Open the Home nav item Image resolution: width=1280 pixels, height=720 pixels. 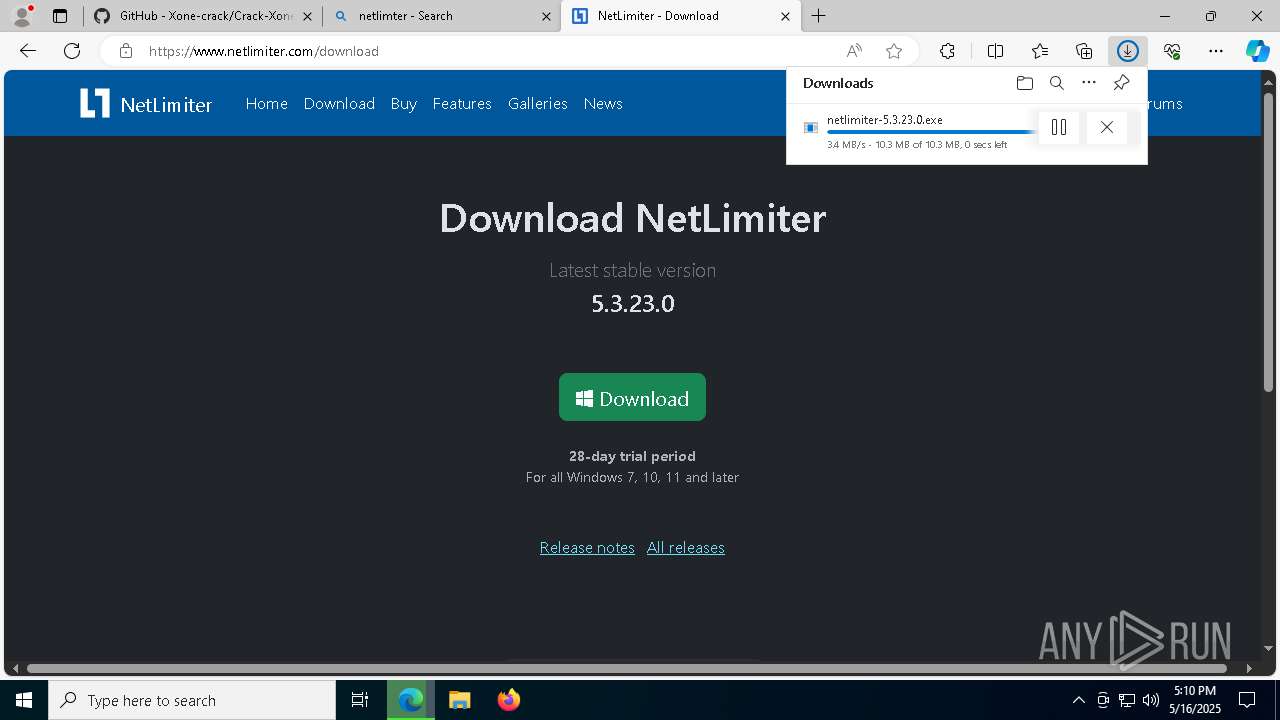(x=266, y=104)
